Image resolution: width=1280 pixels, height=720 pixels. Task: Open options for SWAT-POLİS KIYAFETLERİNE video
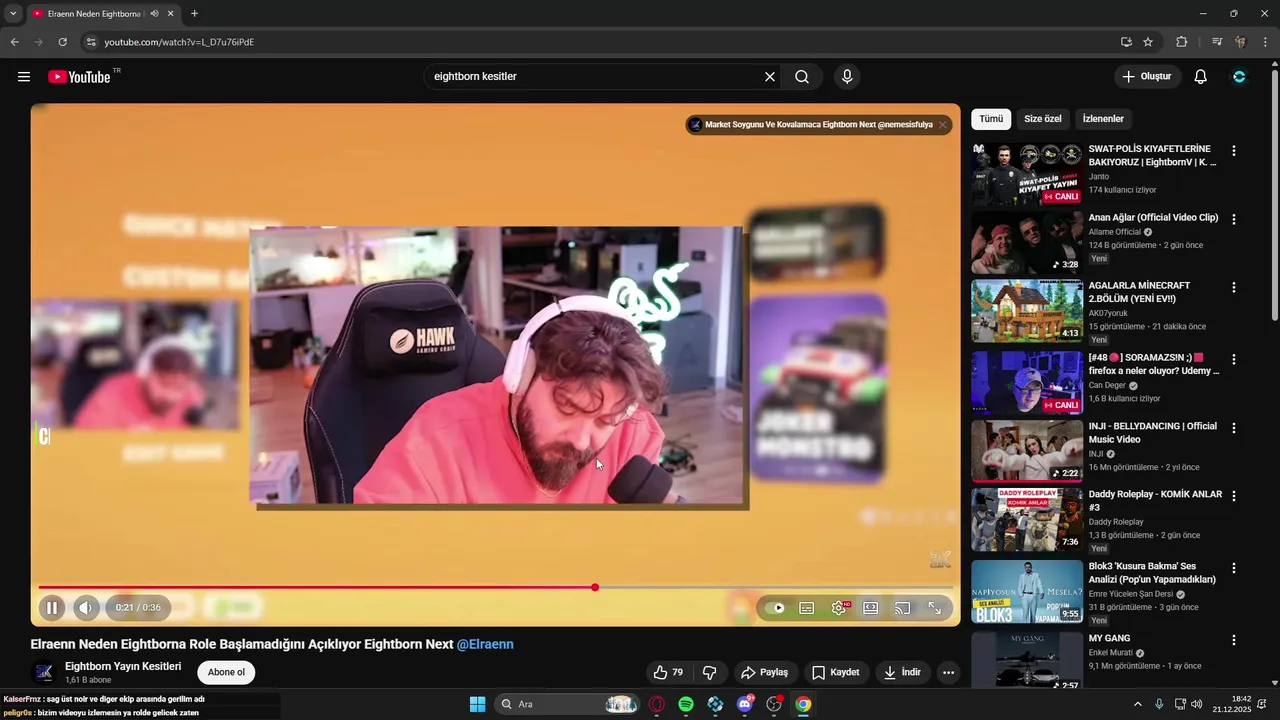click(1234, 151)
